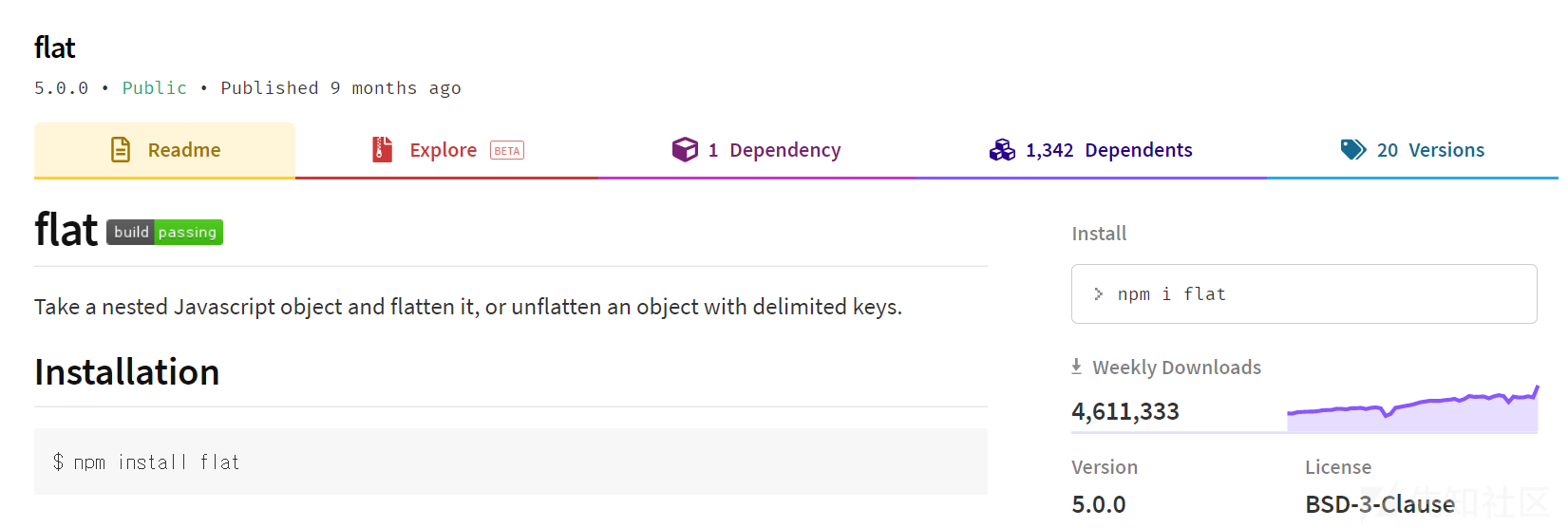Click the Explore zip file icon
This screenshot has width=1568, height=528.
382,149
